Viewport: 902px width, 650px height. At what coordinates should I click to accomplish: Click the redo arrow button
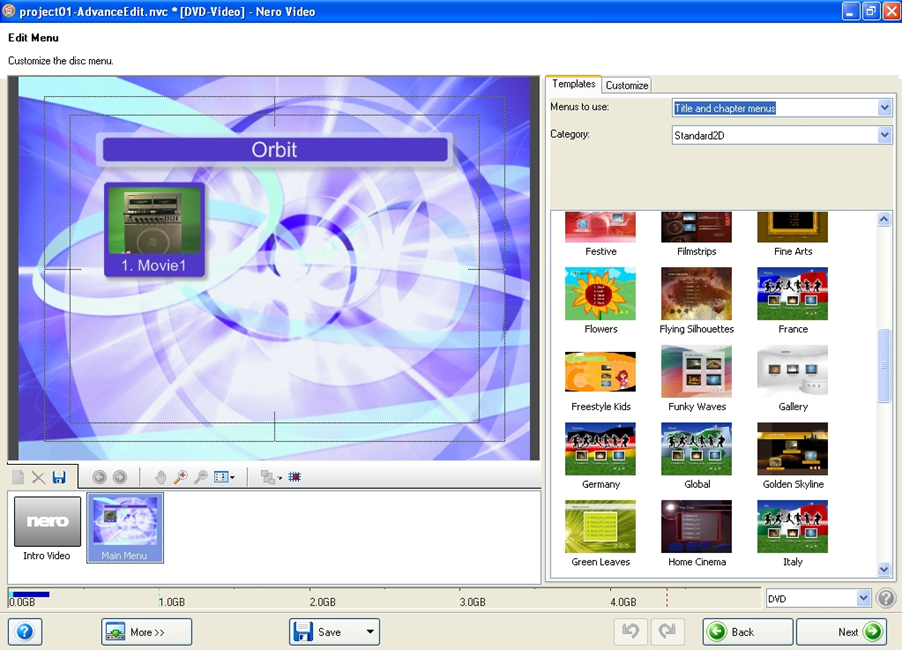click(667, 632)
